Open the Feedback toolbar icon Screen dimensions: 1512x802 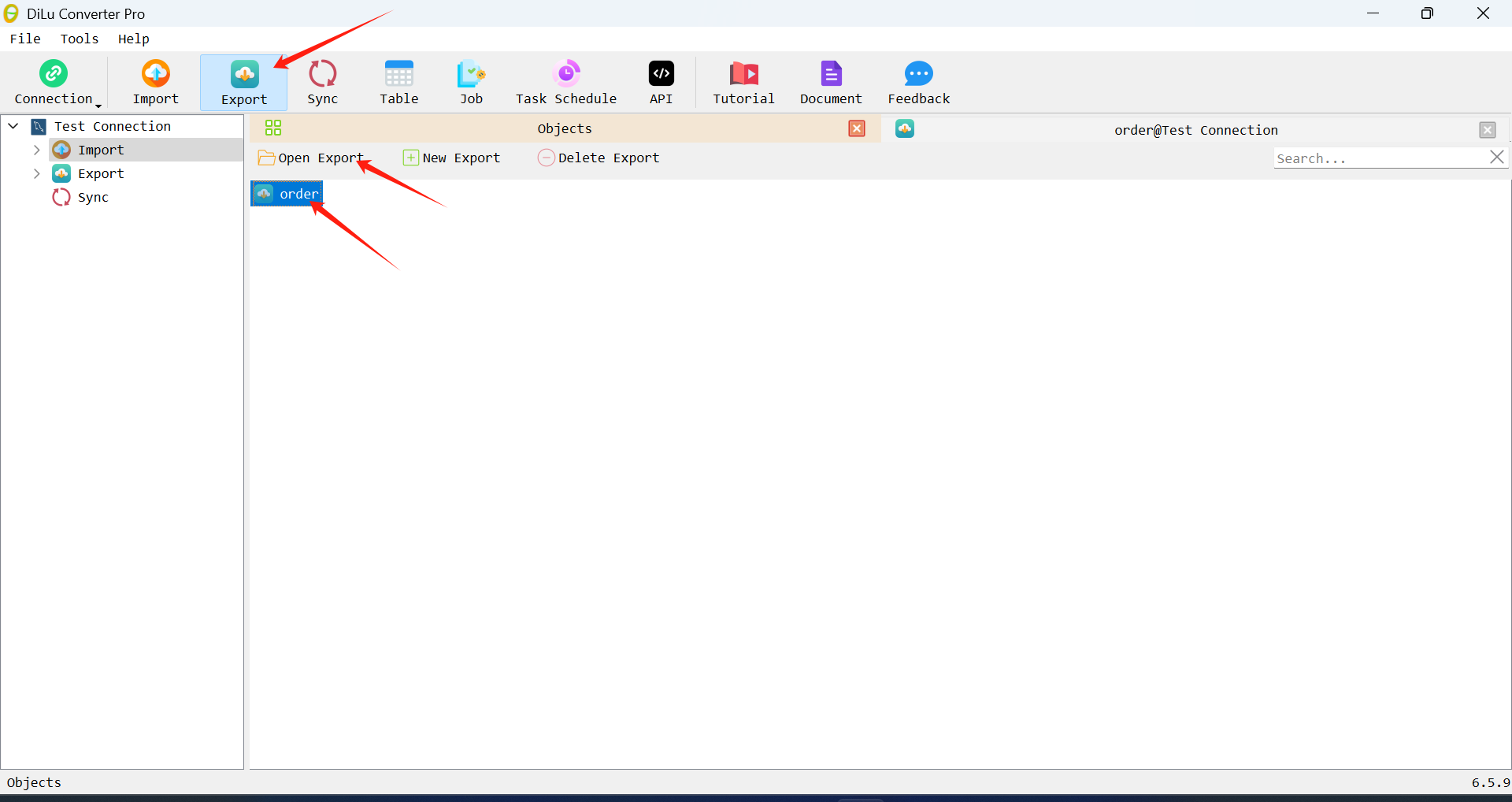point(919,82)
